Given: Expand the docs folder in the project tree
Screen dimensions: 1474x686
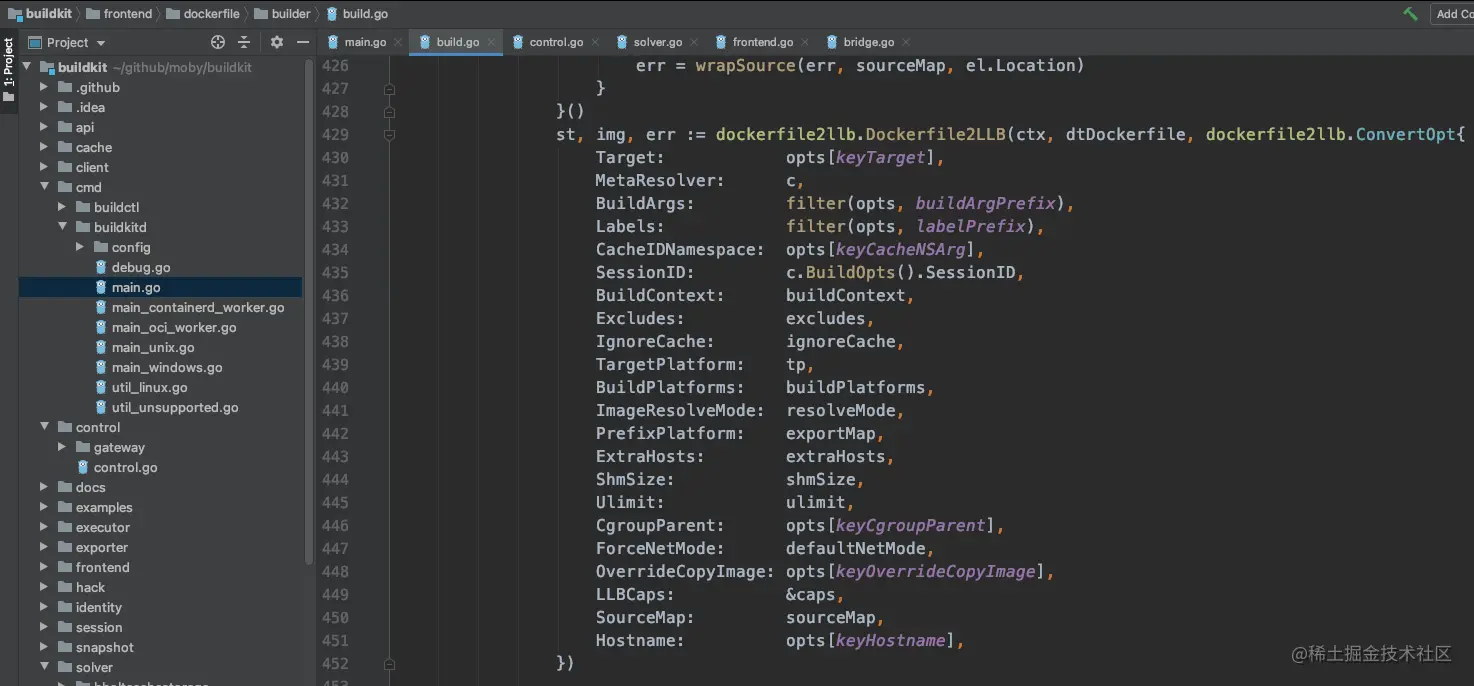Looking at the screenshot, I should pos(43,487).
